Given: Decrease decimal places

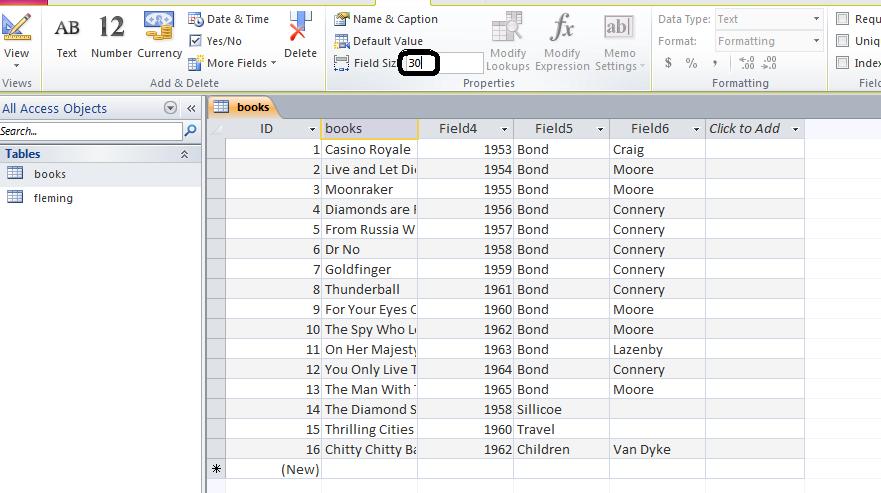Looking at the screenshot, I should click(x=769, y=62).
